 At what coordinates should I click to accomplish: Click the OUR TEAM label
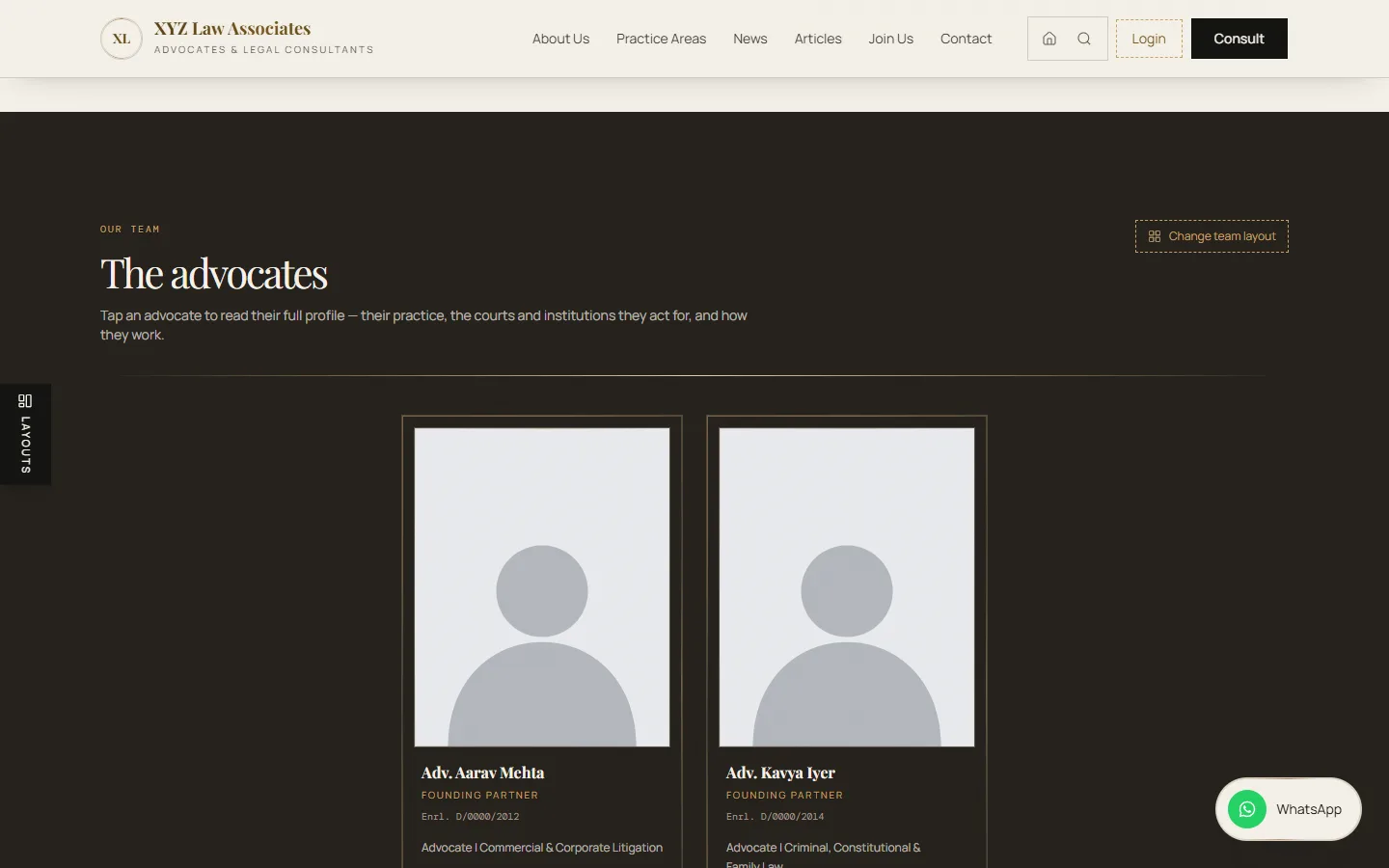130,230
